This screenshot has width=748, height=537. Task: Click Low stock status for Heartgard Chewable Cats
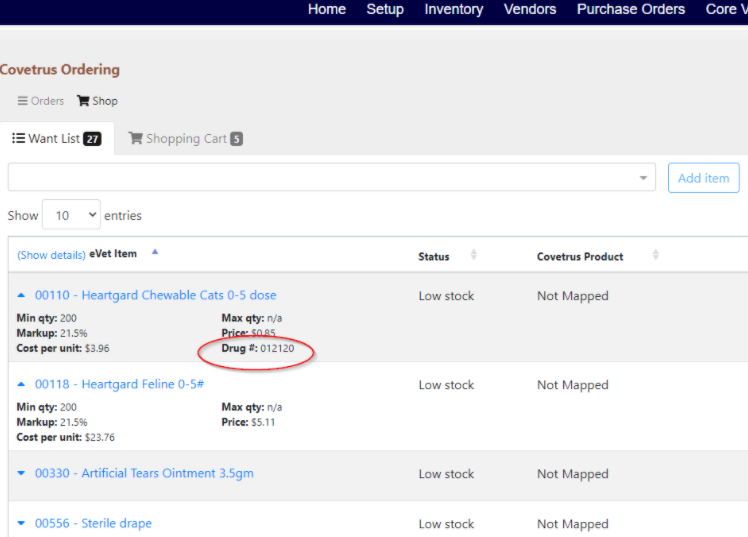(x=447, y=296)
